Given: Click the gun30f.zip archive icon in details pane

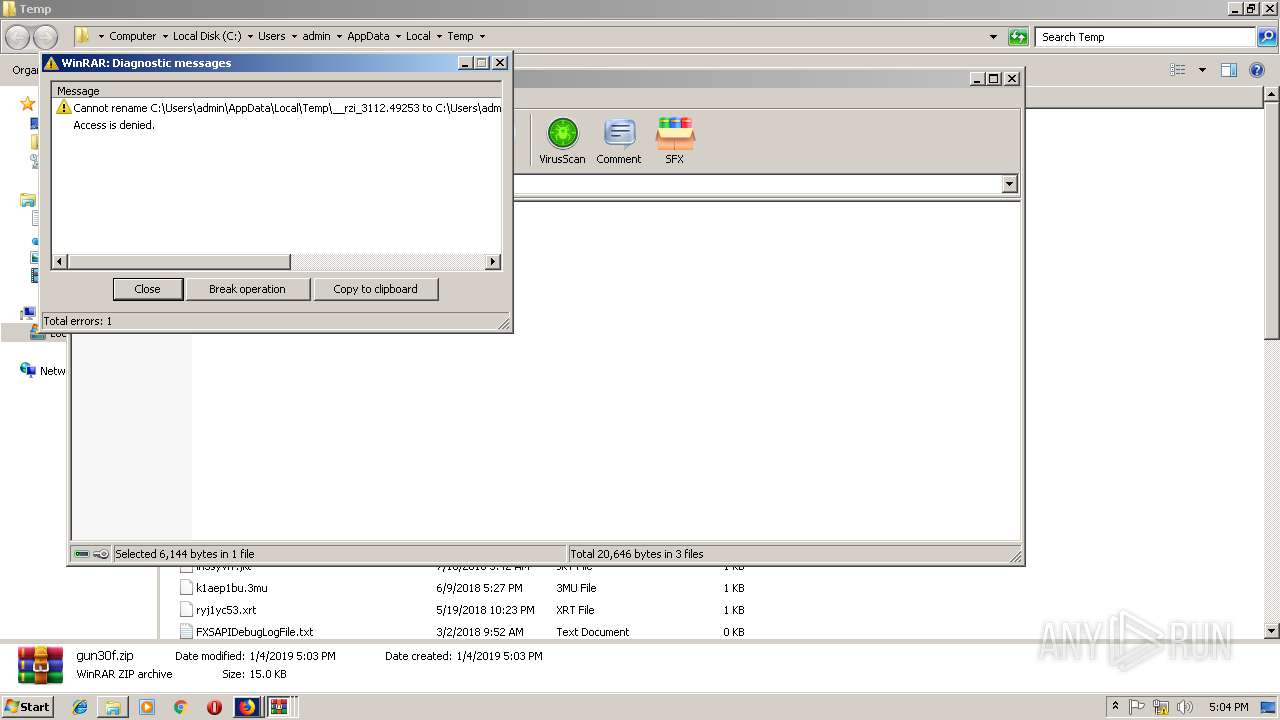Looking at the screenshot, I should pyautogui.click(x=40, y=666).
